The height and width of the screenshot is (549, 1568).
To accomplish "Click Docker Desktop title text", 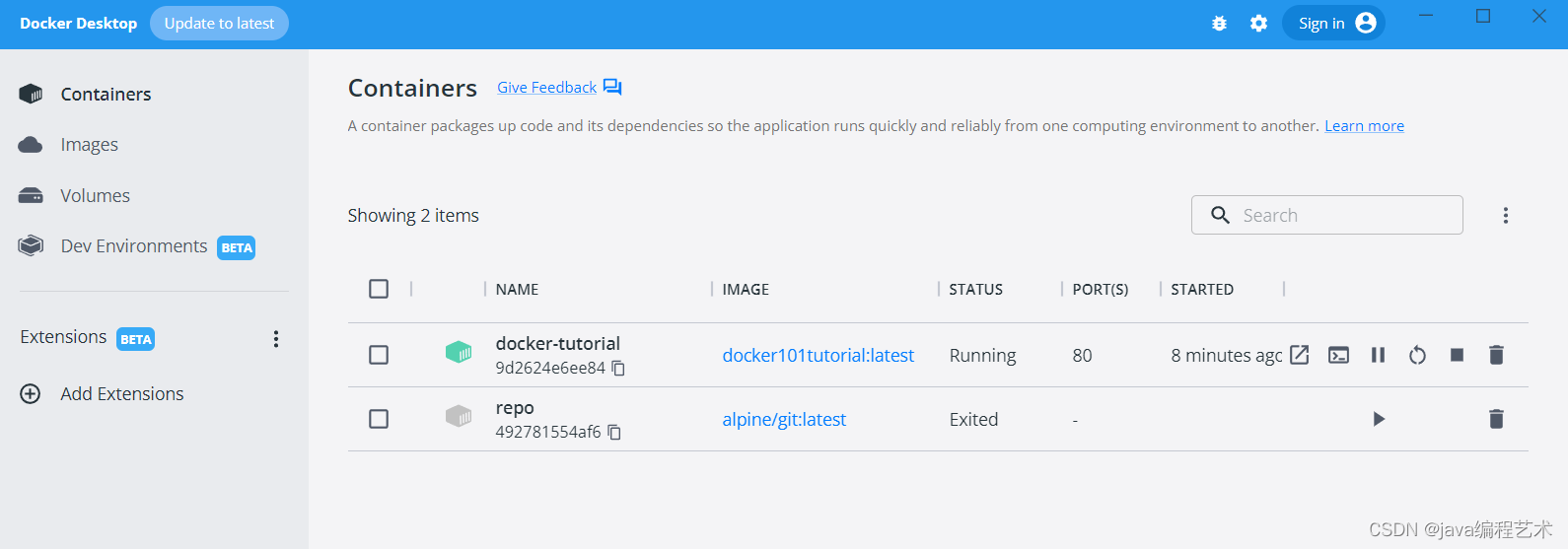I will pos(78,24).
